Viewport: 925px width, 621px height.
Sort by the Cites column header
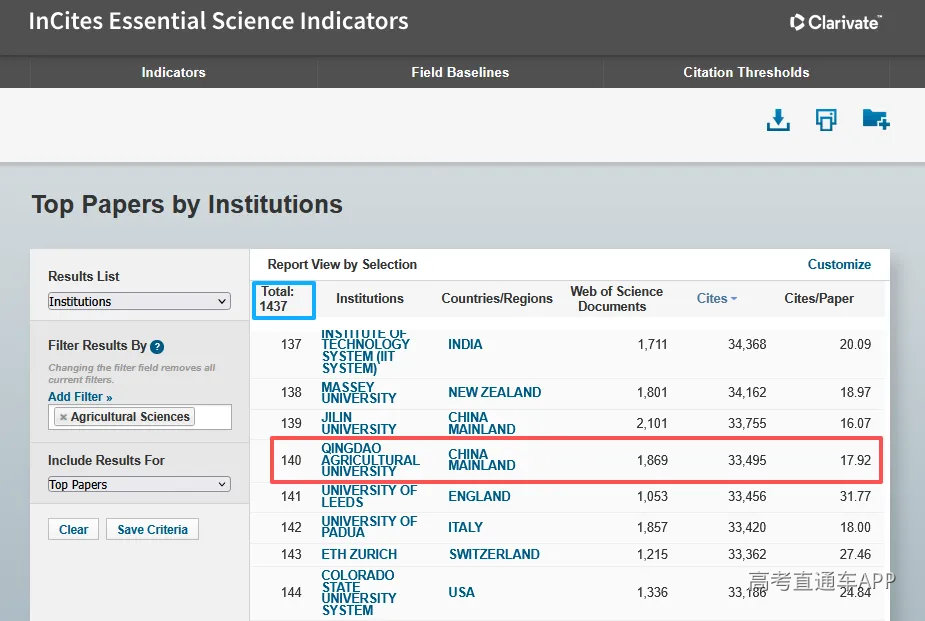coord(717,298)
